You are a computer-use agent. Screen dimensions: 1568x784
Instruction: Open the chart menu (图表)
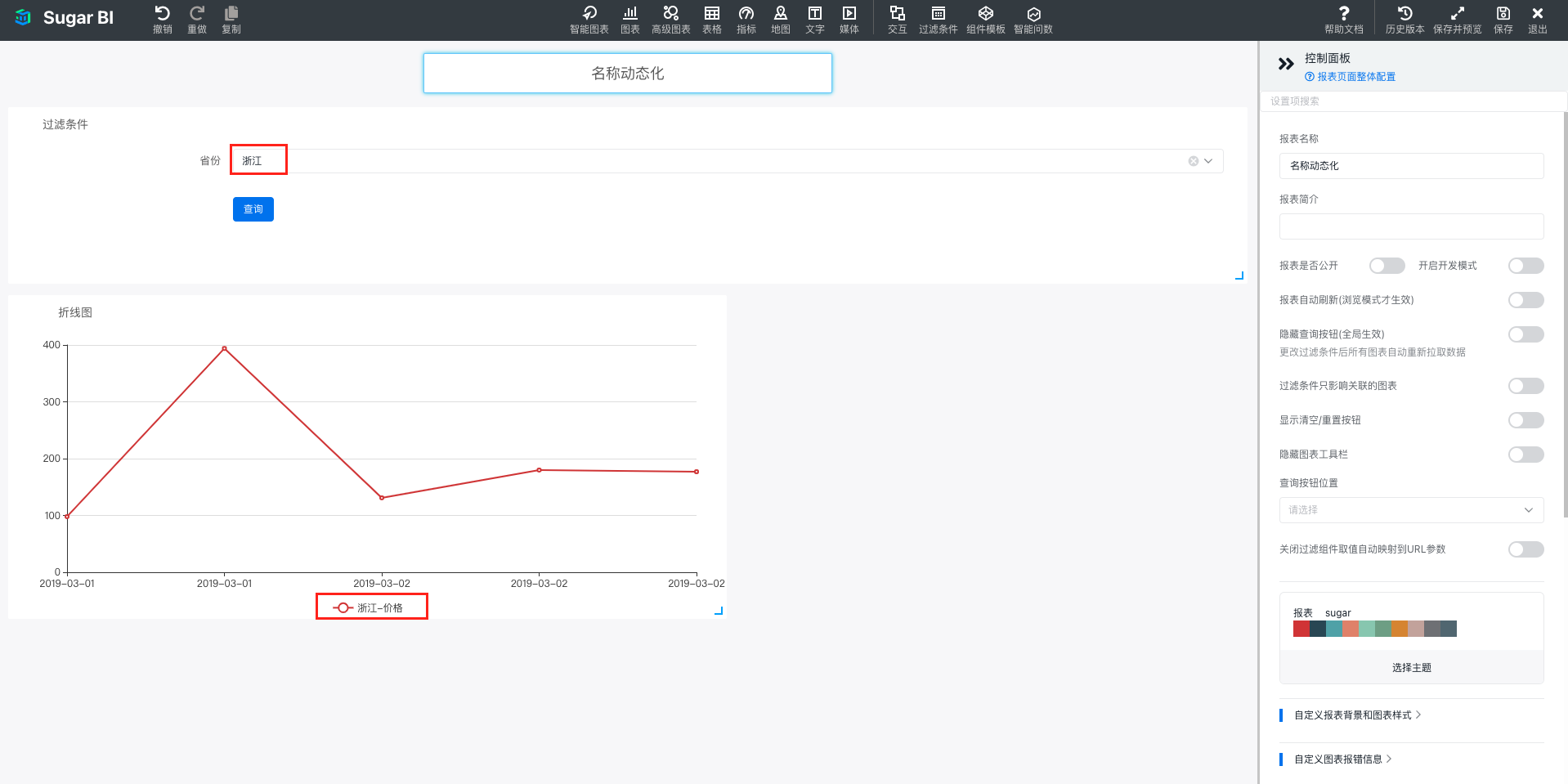pos(630,20)
